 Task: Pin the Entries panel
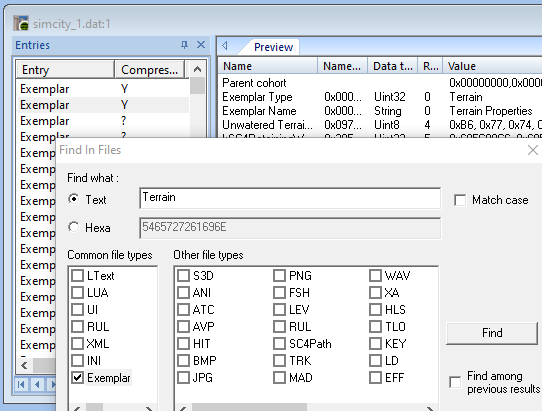pos(185,45)
